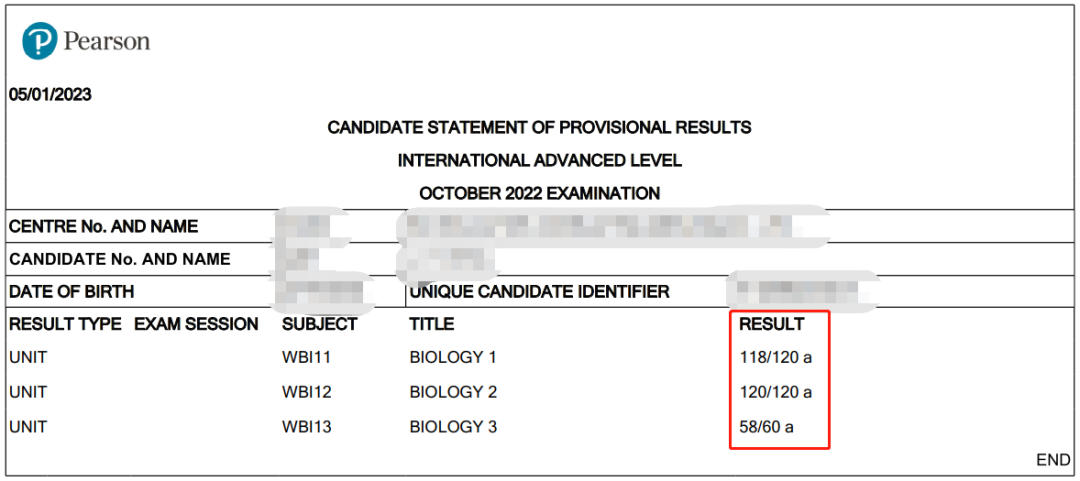The width and height of the screenshot is (1080, 481).
Task: Click the Title column header
Action: [x=432, y=324]
